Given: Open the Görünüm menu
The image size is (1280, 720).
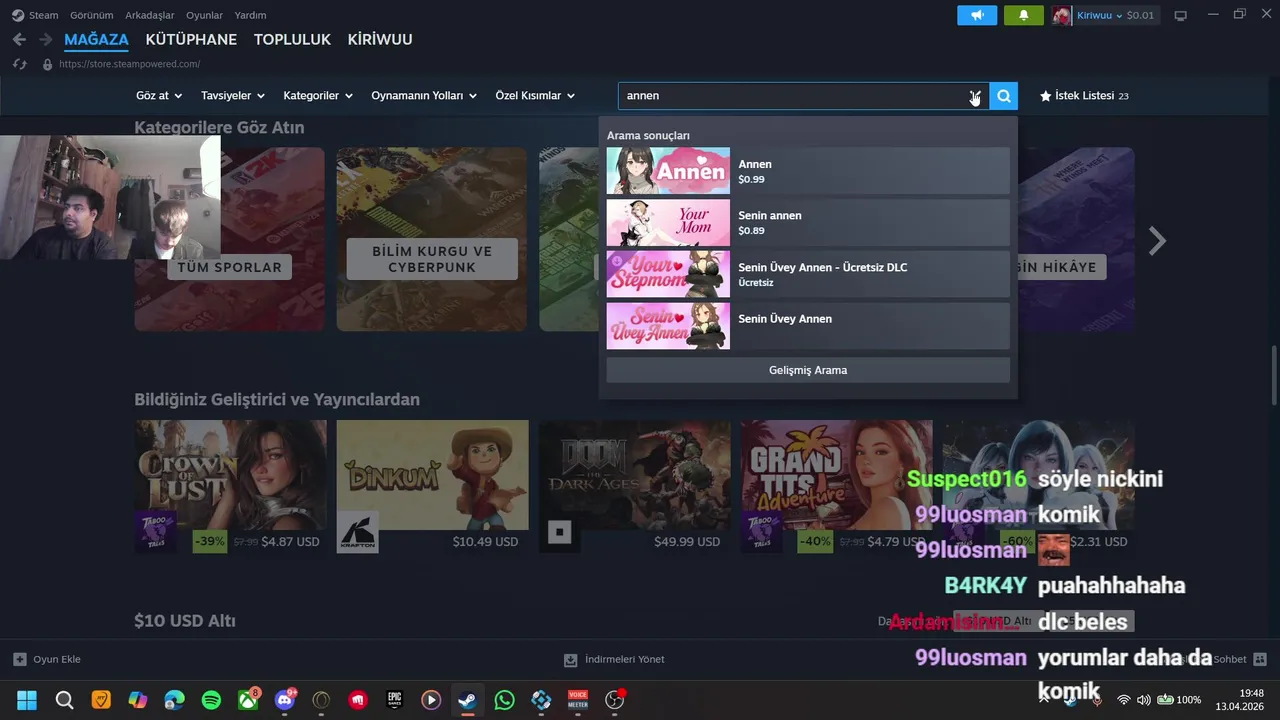Looking at the screenshot, I should tap(91, 15).
